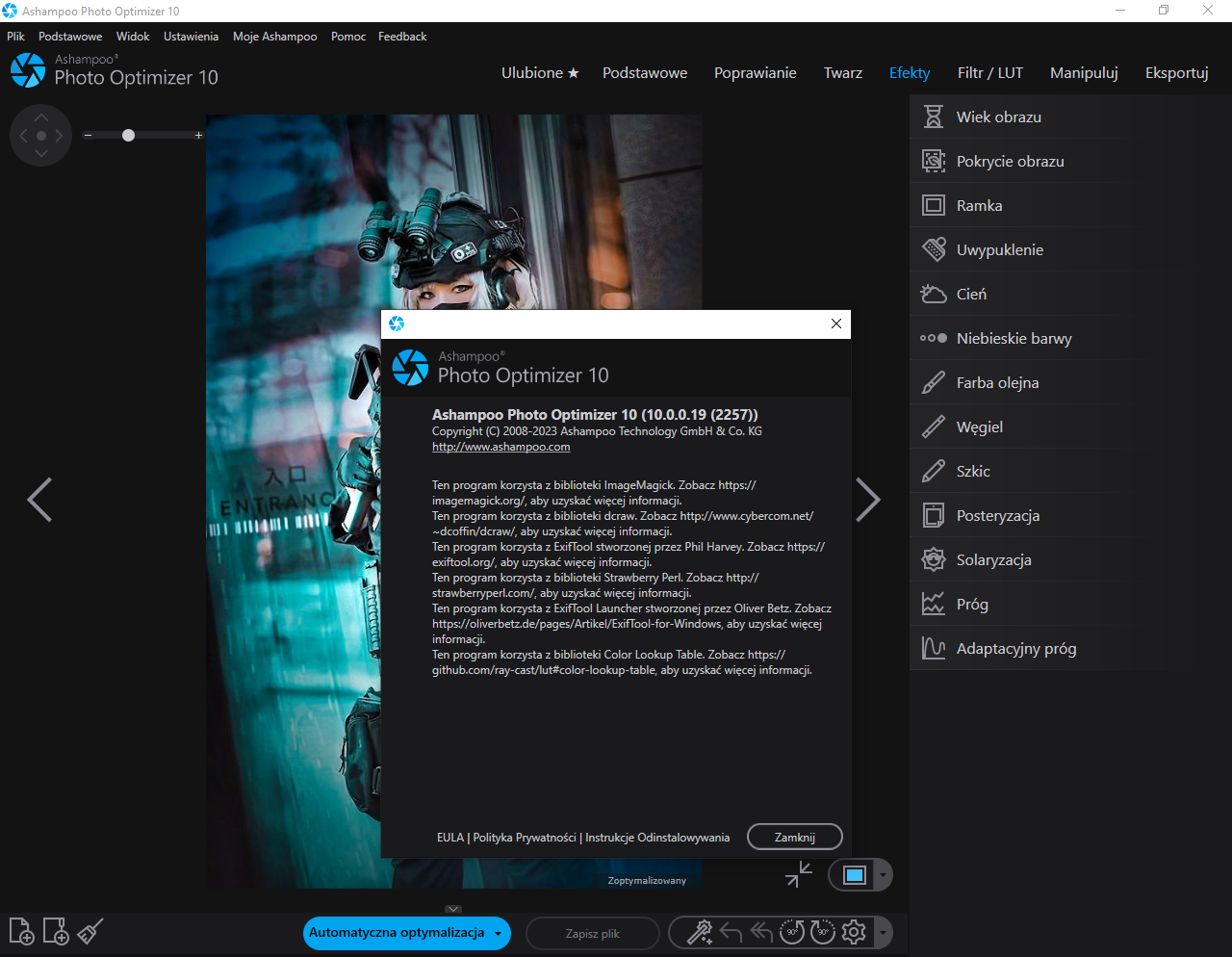1232x957 pixels.
Task: Rotate the image 90 degrees left
Action: pyautogui.click(x=792, y=932)
